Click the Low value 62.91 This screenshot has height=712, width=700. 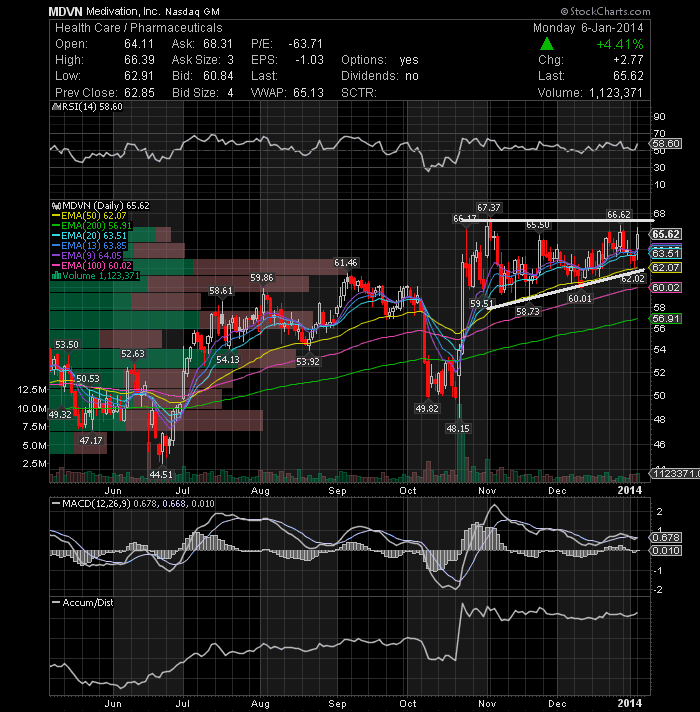point(138,76)
